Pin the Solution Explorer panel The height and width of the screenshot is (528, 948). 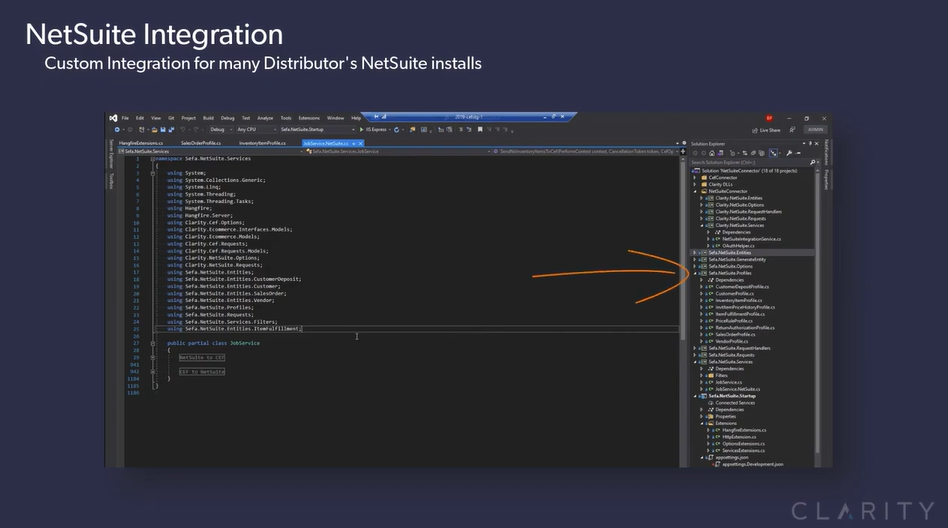810,143
